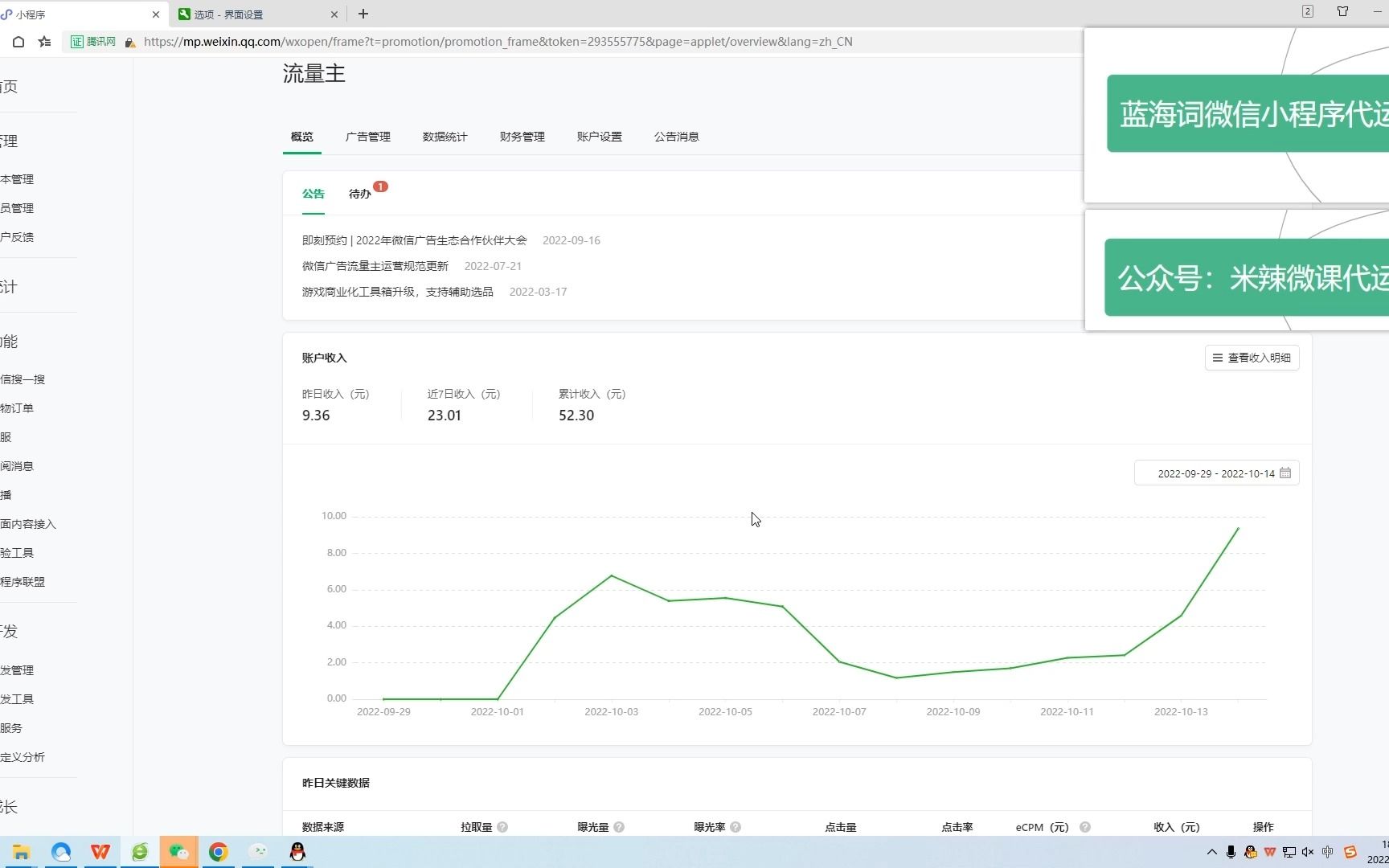Click the microphone tray icon
1389x868 pixels.
click(x=1231, y=852)
